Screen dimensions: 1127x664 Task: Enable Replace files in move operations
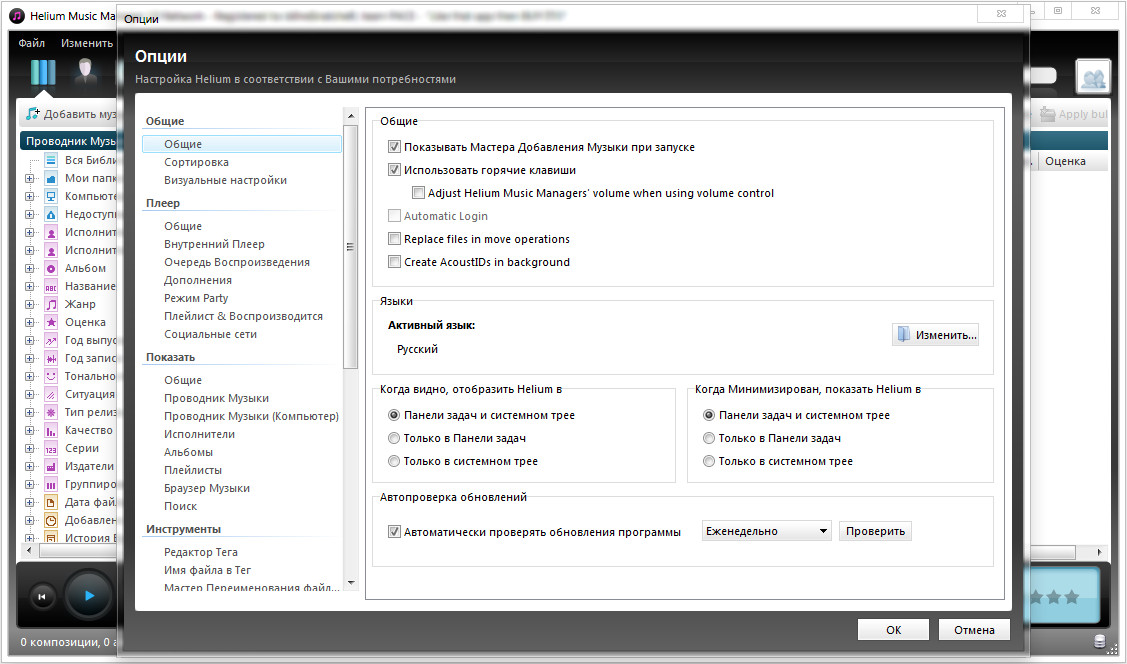click(394, 239)
